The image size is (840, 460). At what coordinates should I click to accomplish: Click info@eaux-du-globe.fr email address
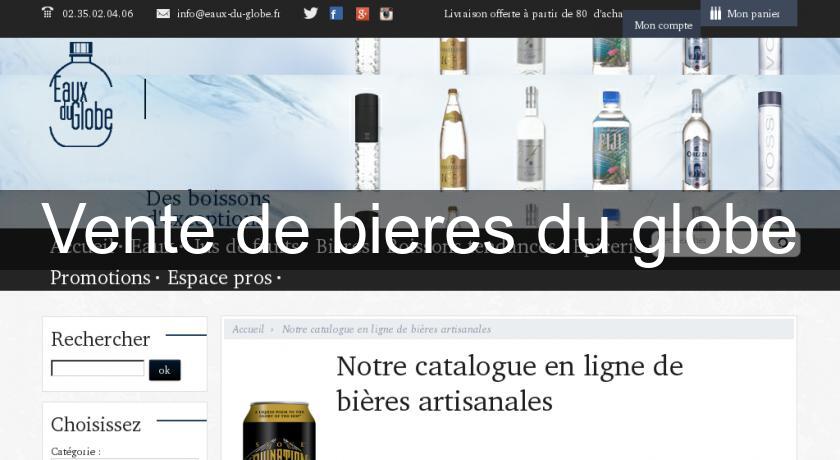(x=228, y=13)
